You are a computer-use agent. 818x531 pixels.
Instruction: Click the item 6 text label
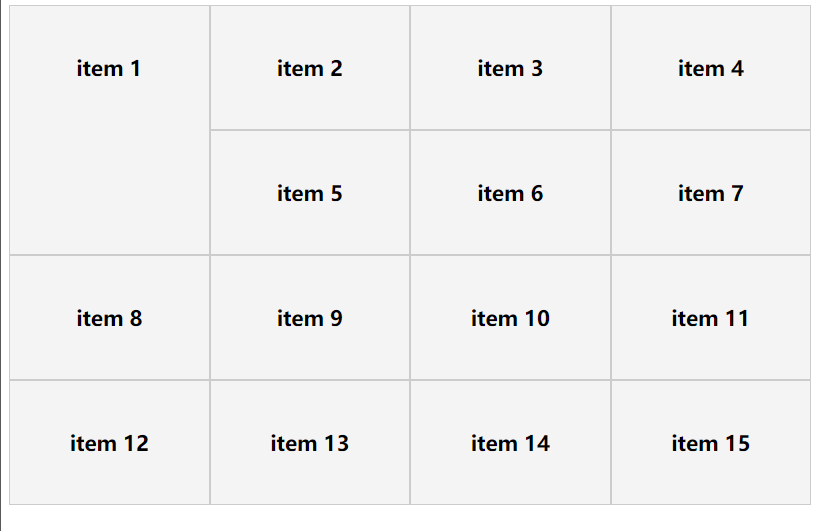510,193
